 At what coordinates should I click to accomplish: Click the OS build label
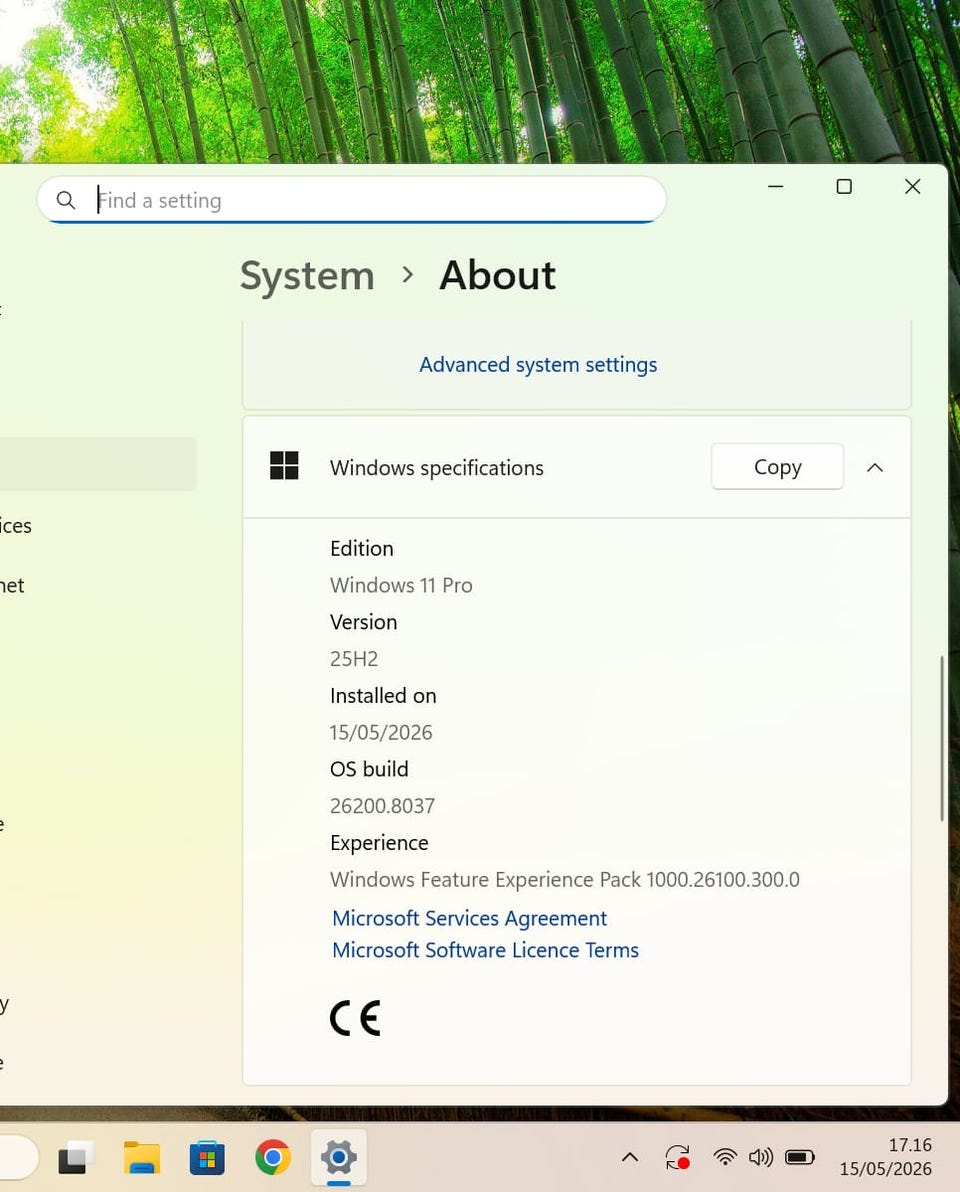369,769
